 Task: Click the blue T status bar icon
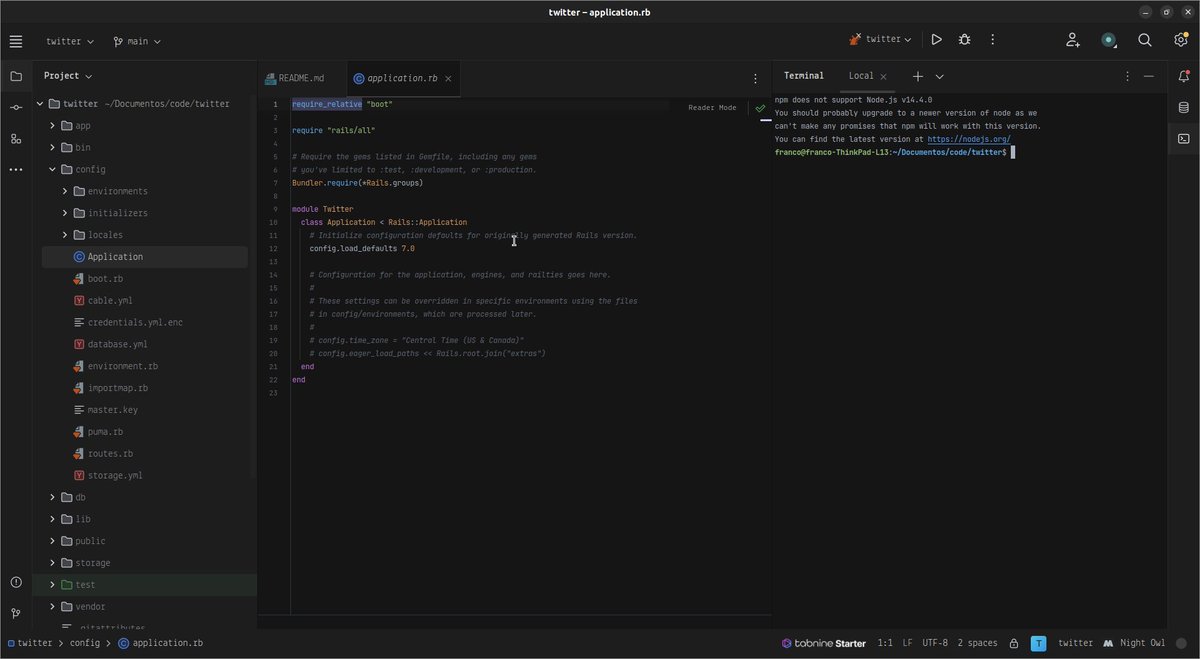click(x=1040, y=643)
